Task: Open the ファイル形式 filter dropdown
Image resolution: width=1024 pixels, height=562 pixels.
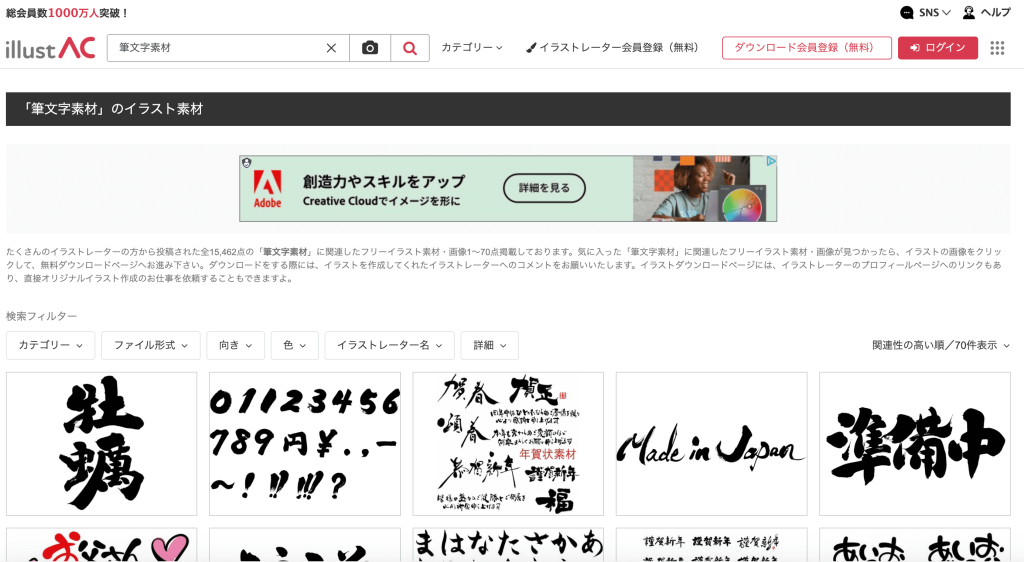Action: (151, 345)
